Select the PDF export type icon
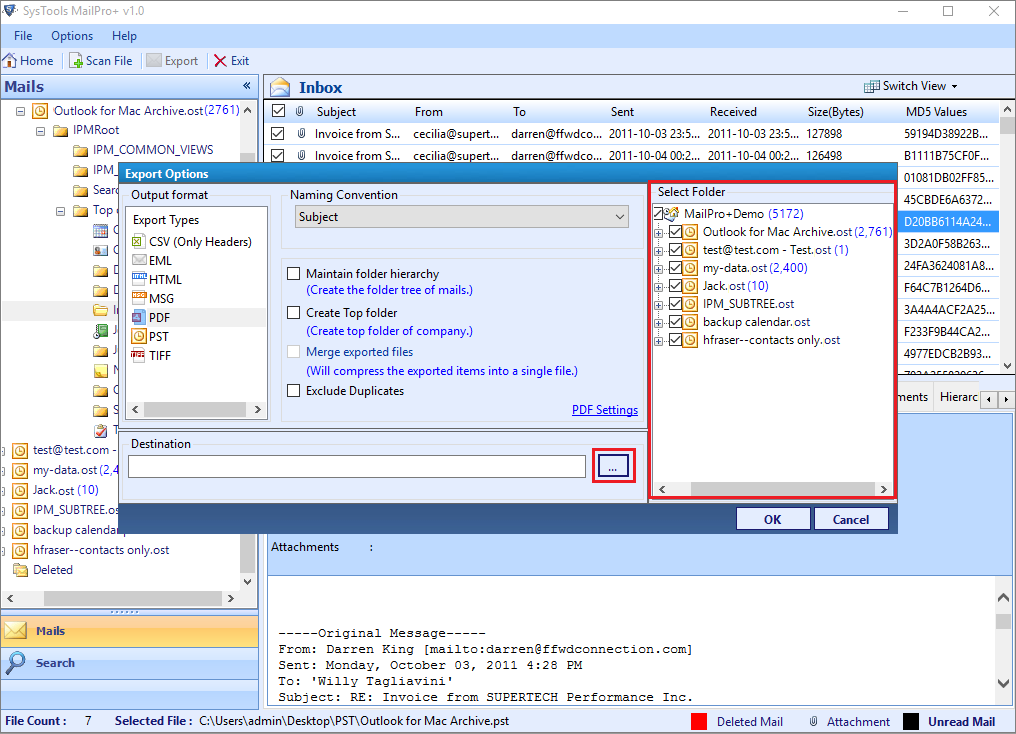 click(x=139, y=317)
